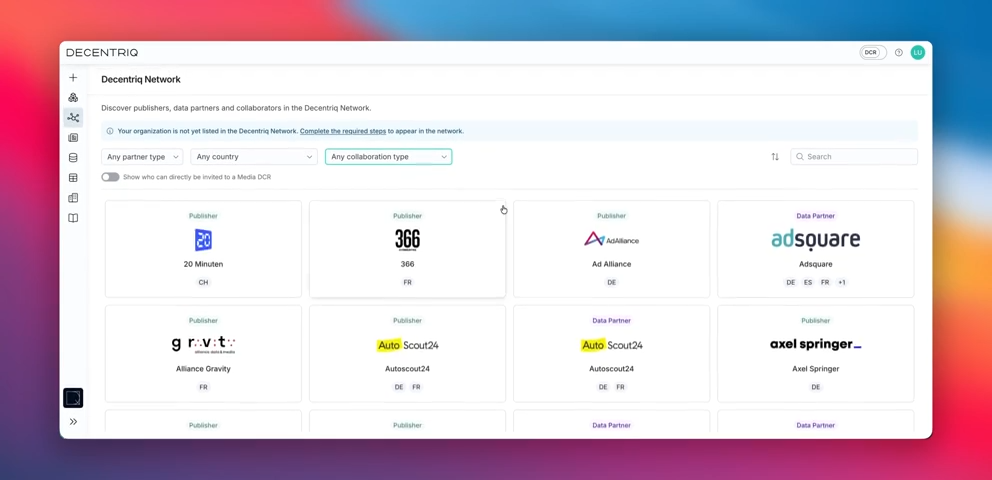The image size is (992, 480).
Task: Open the Any collaboration type dropdown
Action: (388, 157)
